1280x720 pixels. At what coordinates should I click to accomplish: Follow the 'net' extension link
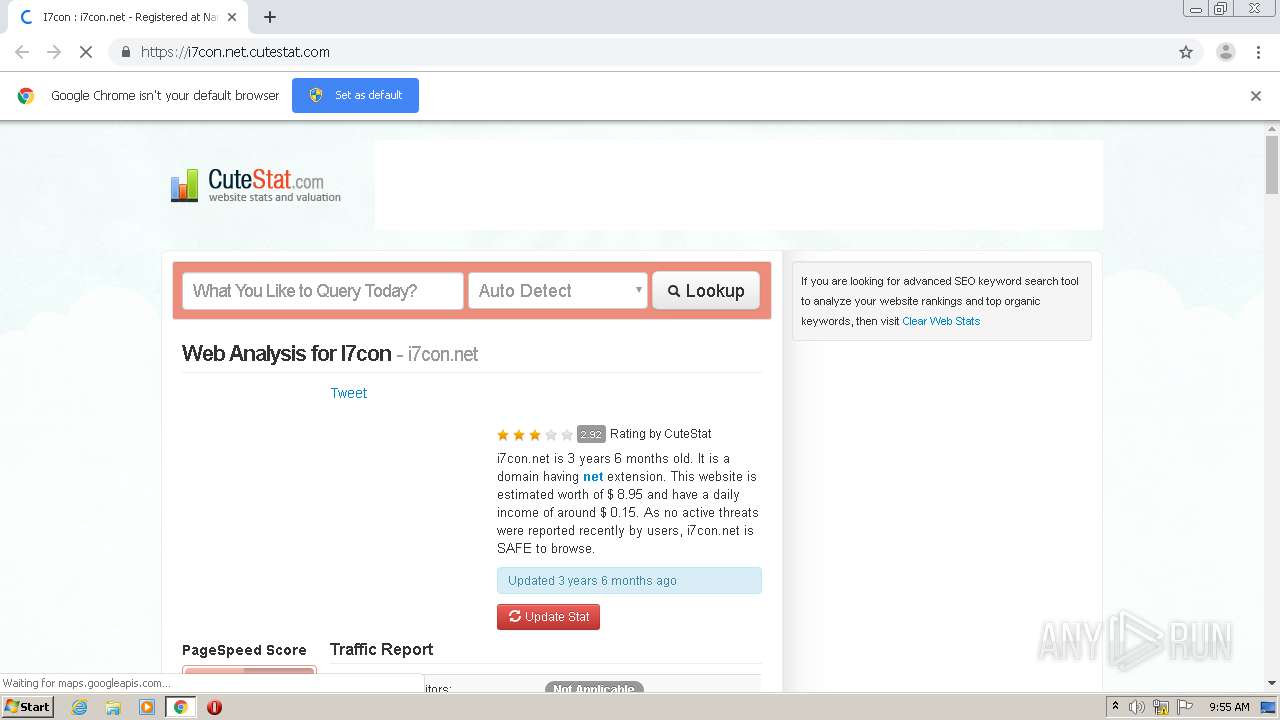(x=593, y=477)
